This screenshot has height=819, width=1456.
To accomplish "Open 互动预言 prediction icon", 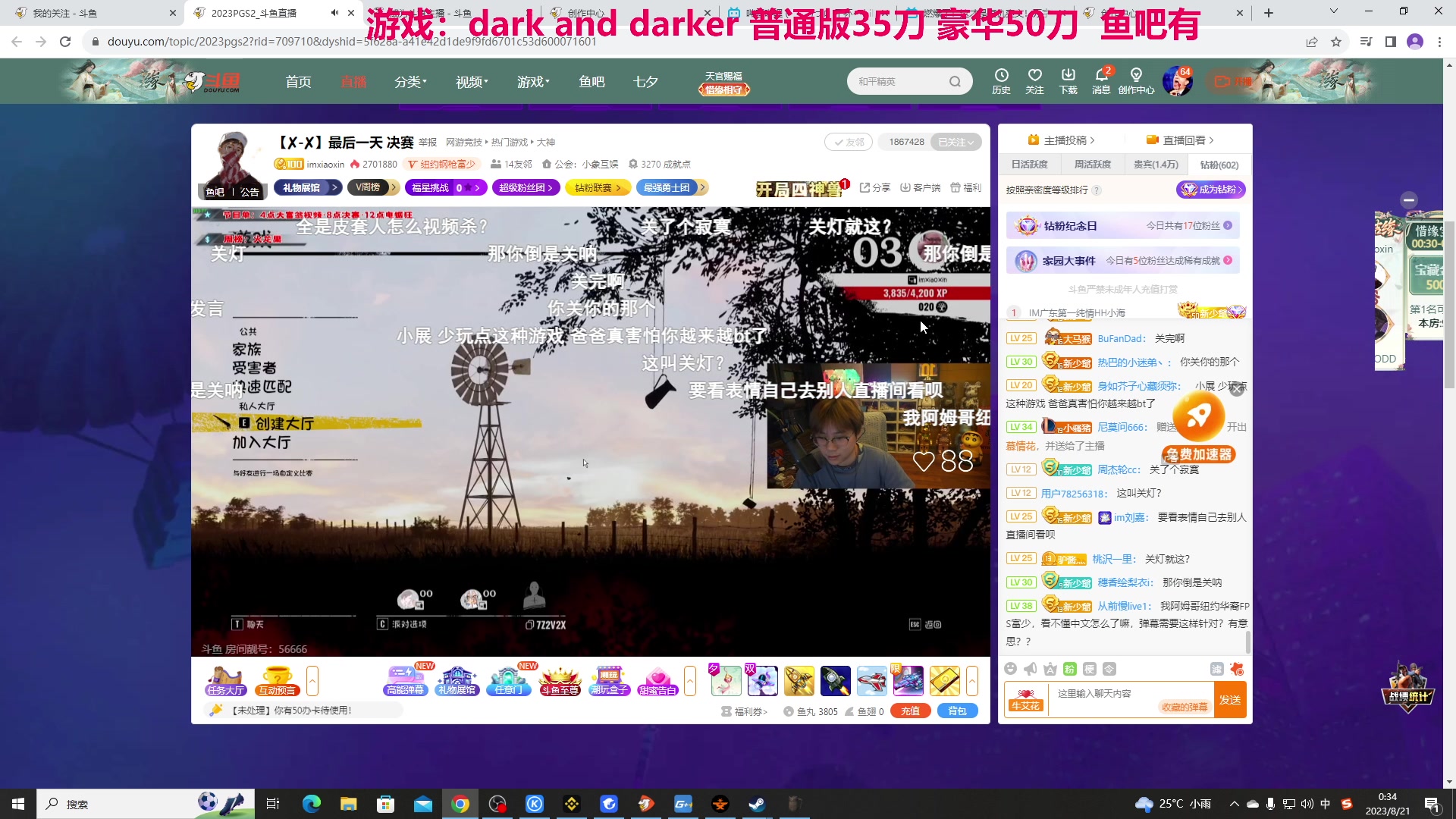I will (x=277, y=680).
